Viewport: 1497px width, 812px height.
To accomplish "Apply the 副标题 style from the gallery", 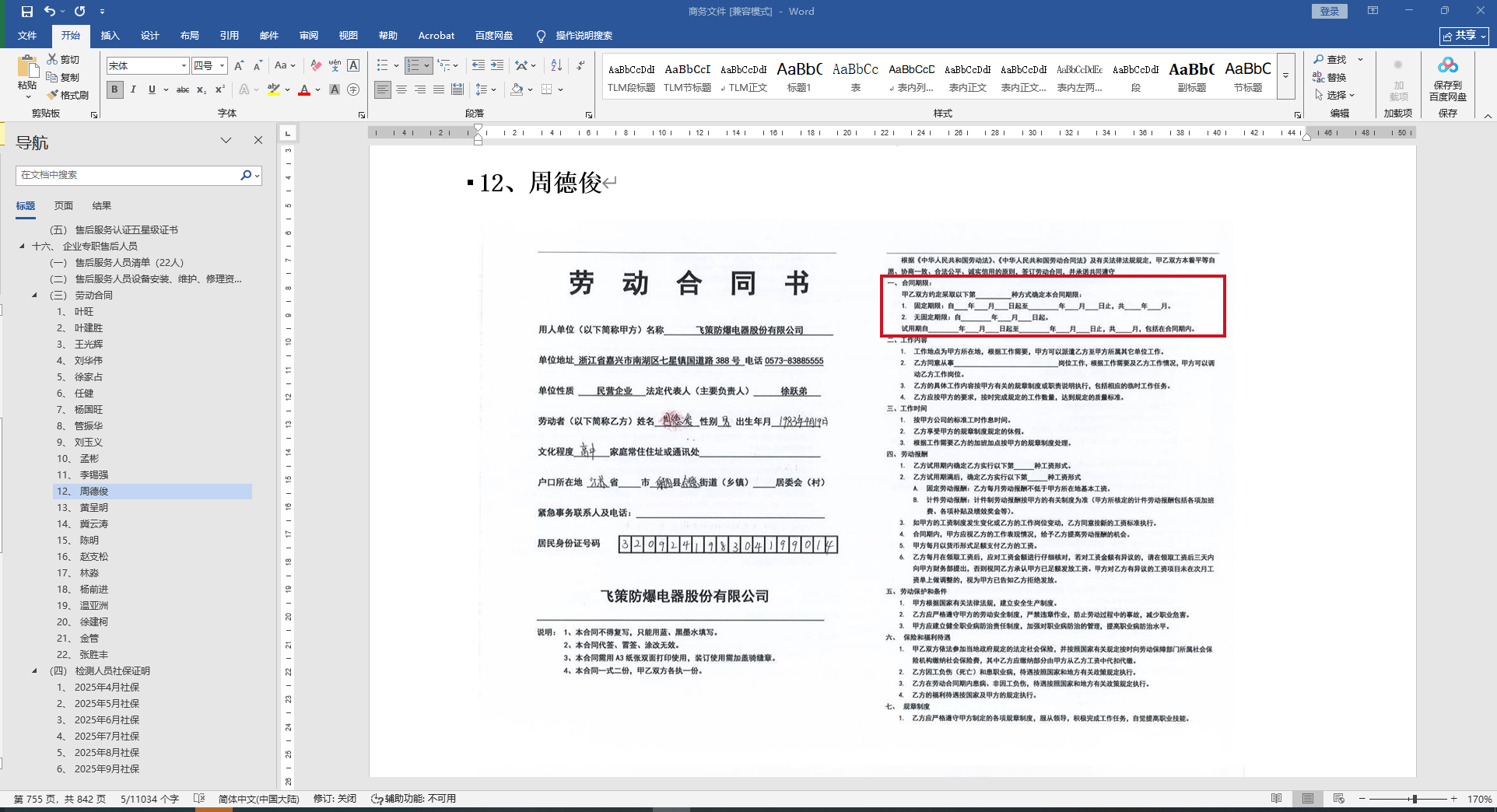I will pyautogui.click(x=1191, y=76).
